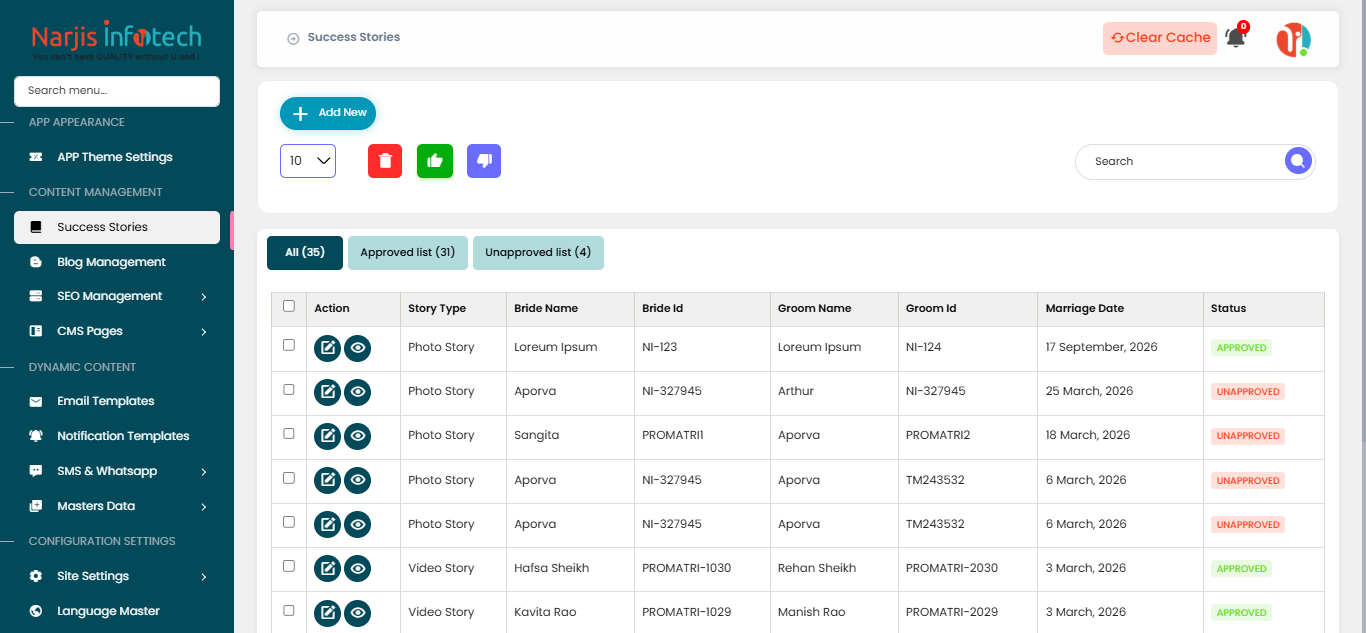This screenshot has width=1366, height=633.
Task: Click the purple thumbs-down unapprove icon
Action: coord(484,161)
